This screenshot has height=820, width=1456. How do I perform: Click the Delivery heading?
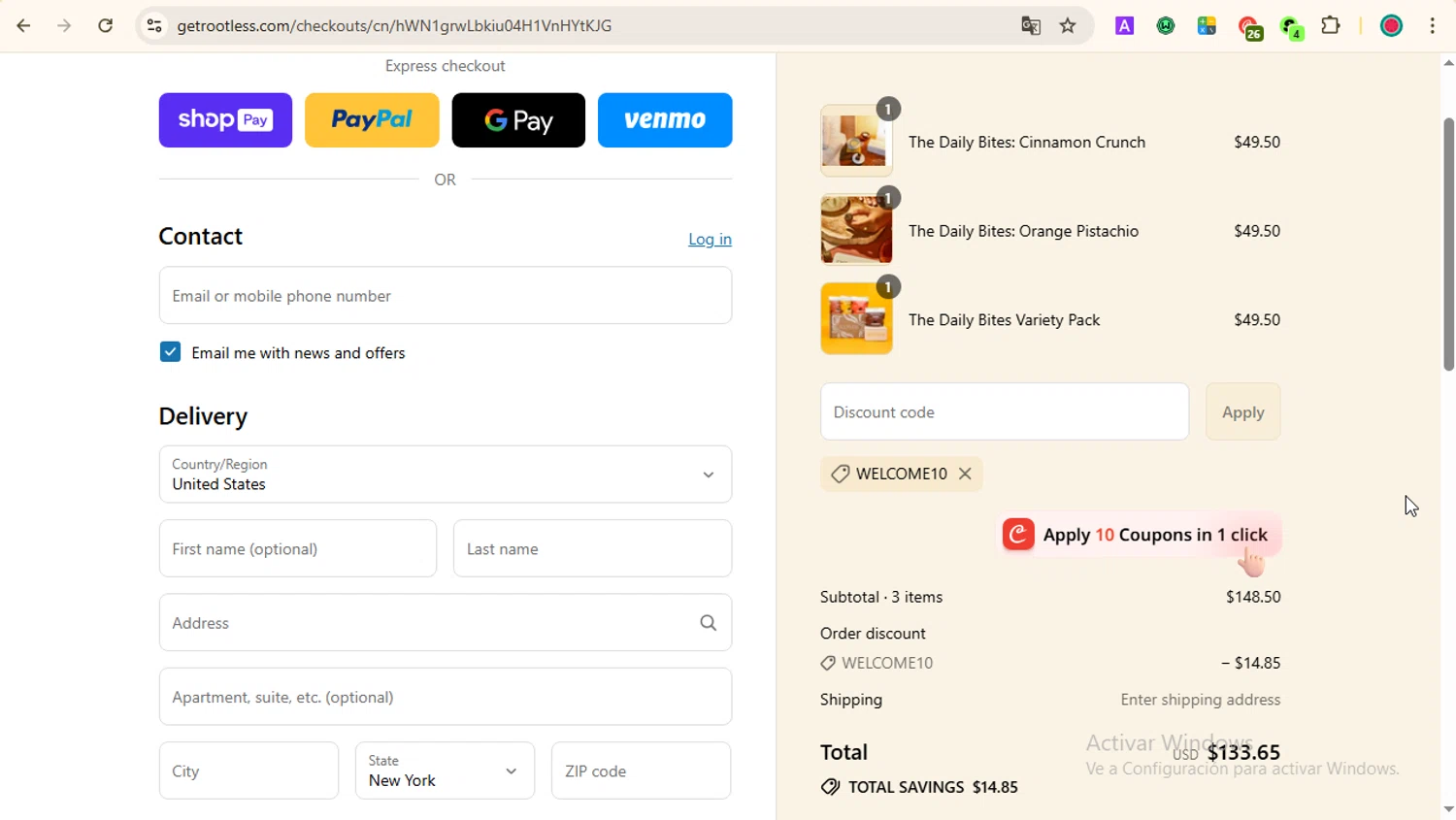pos(203,416)
